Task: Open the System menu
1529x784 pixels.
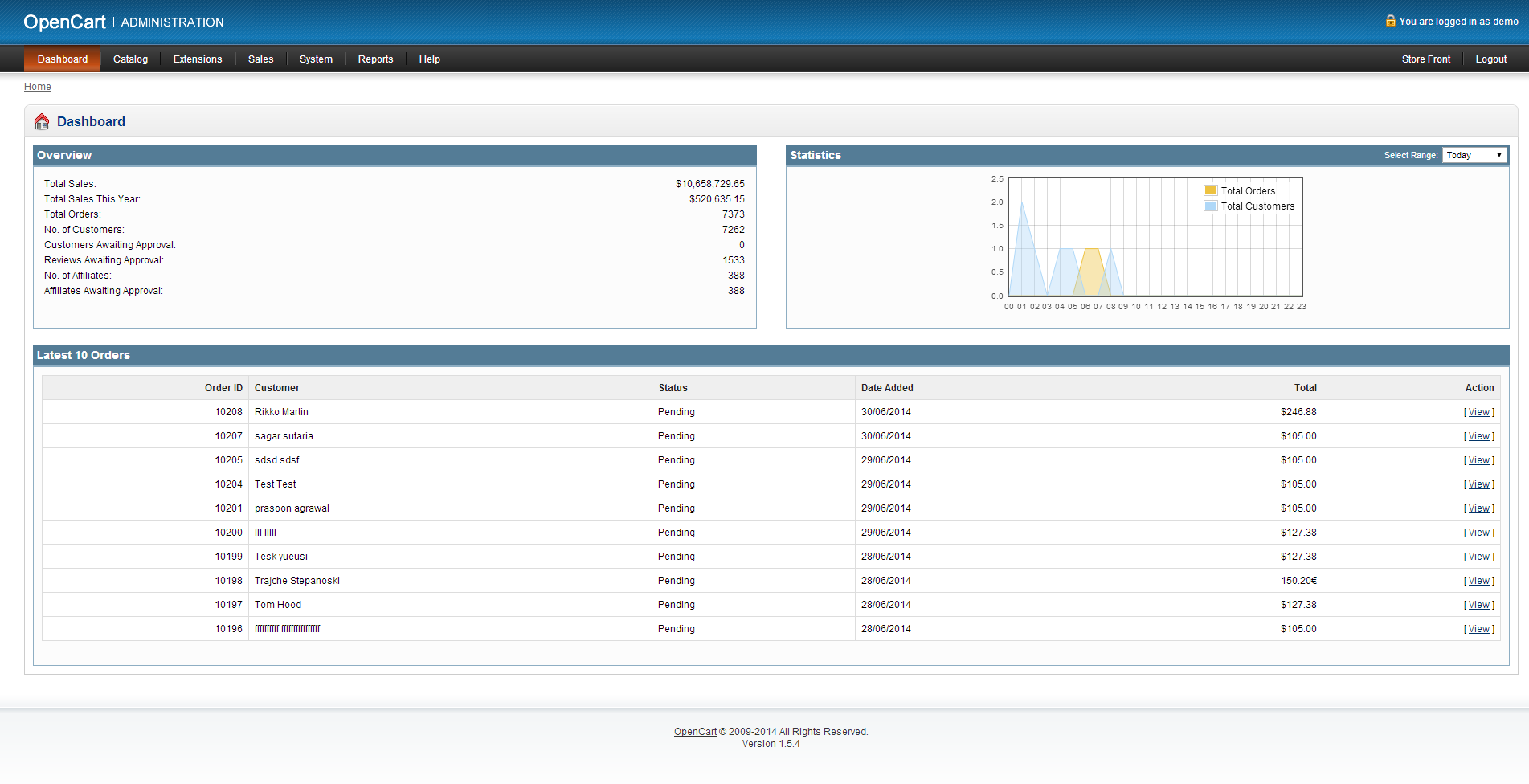Action: [316, 59]
